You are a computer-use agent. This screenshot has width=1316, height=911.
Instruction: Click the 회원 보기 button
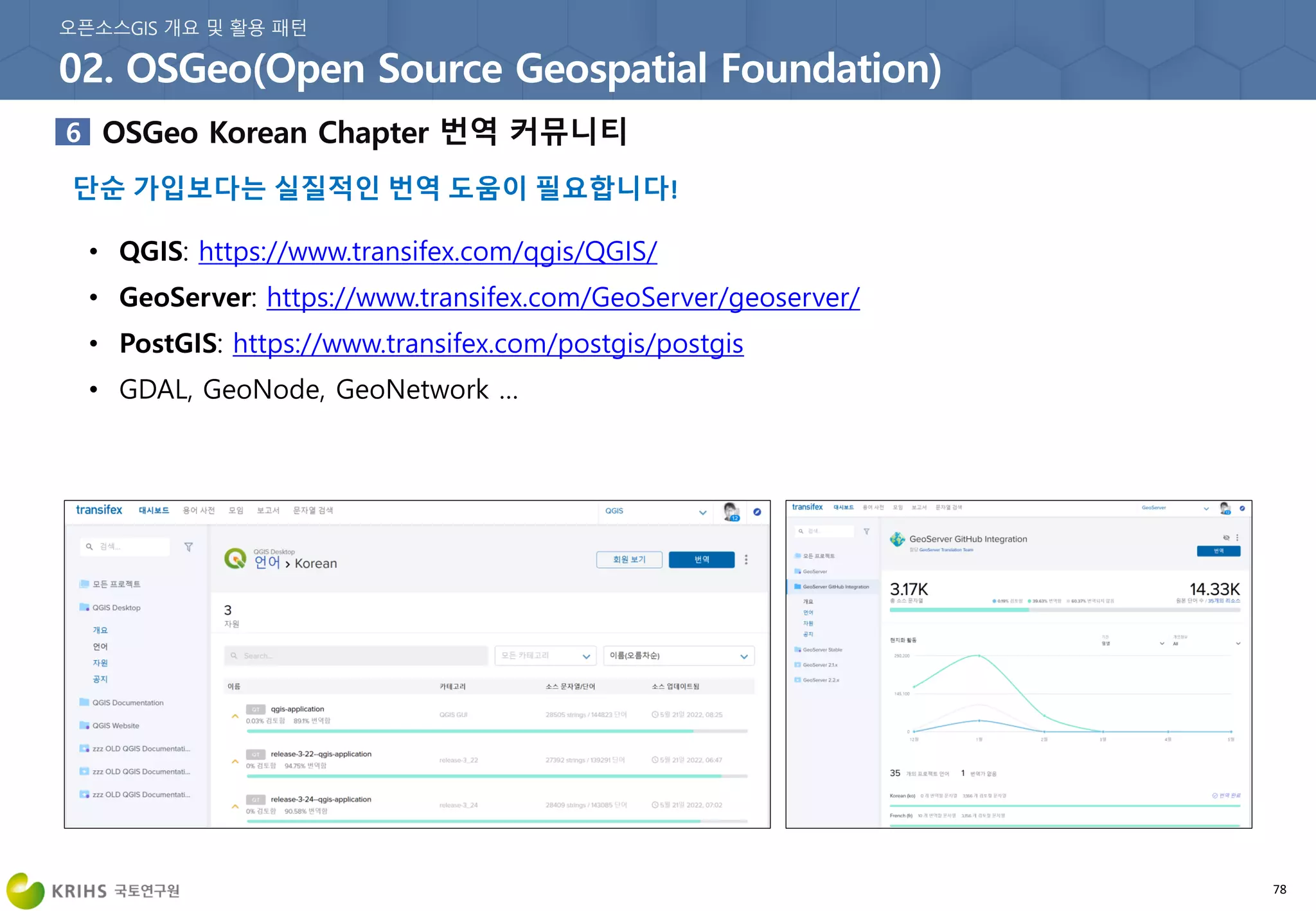pos(629,560)
